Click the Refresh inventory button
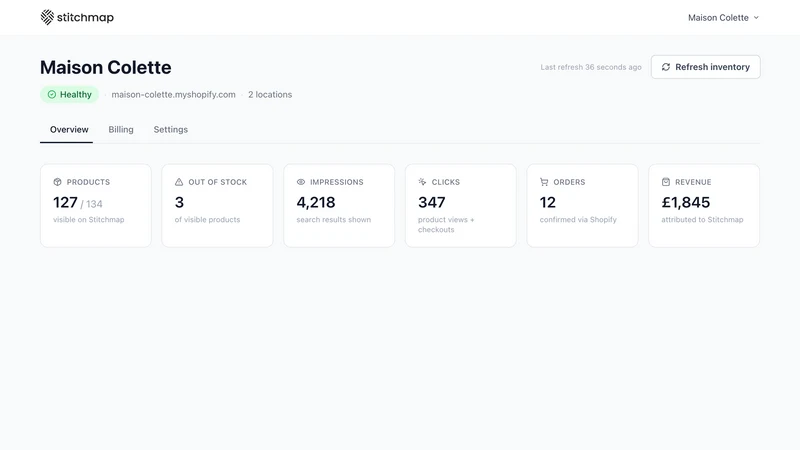800x450 pixels. 706,67
